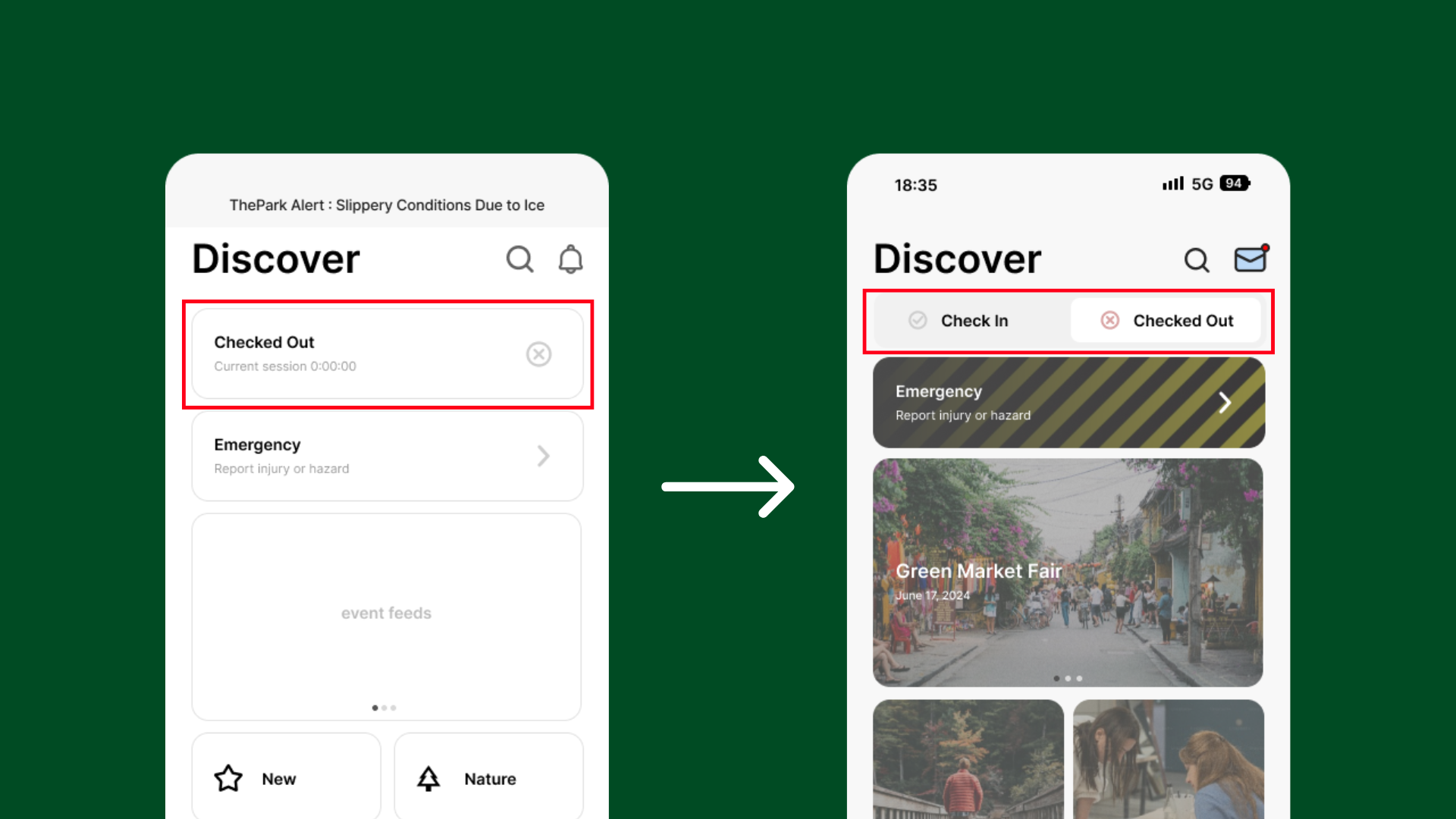The width and height of the screenshot is (1456, 819).
Task: Switch toggle to Check In
Action: pyautogui.click(x=972, y=321)
